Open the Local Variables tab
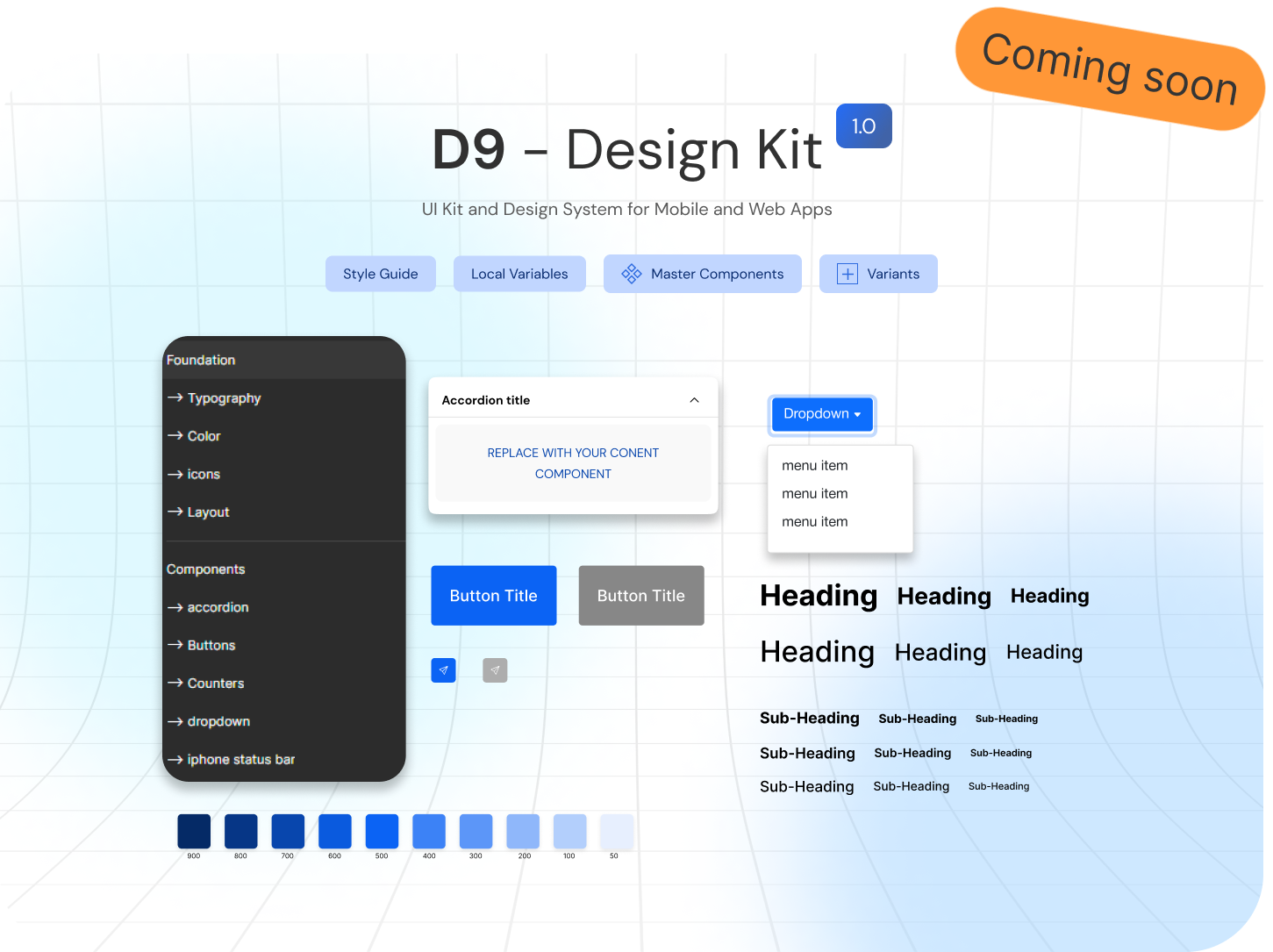 coord(519,274)
